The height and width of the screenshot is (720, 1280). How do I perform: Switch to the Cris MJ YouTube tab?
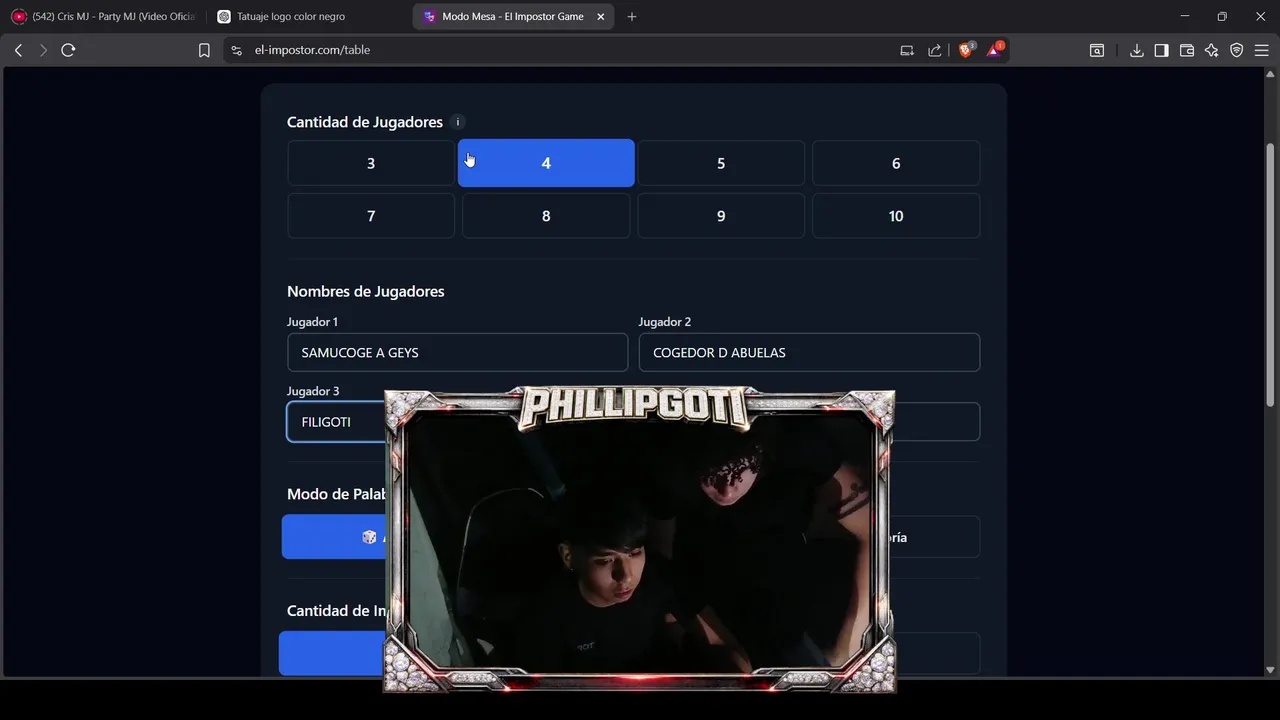[x=103, y=16]
